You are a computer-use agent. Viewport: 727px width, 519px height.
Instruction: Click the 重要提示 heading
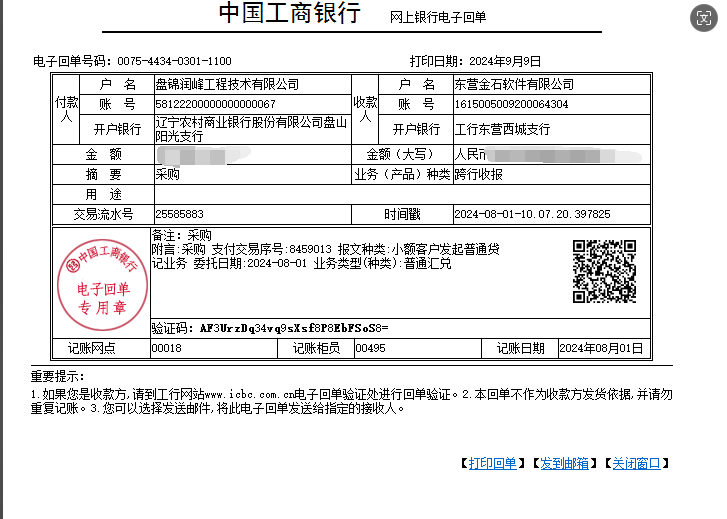coord(58,376)
